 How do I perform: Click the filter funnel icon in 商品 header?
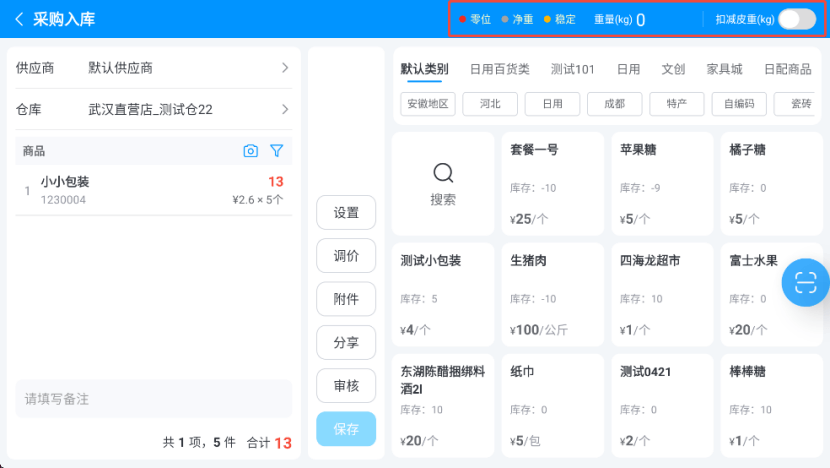coord(277,151)
